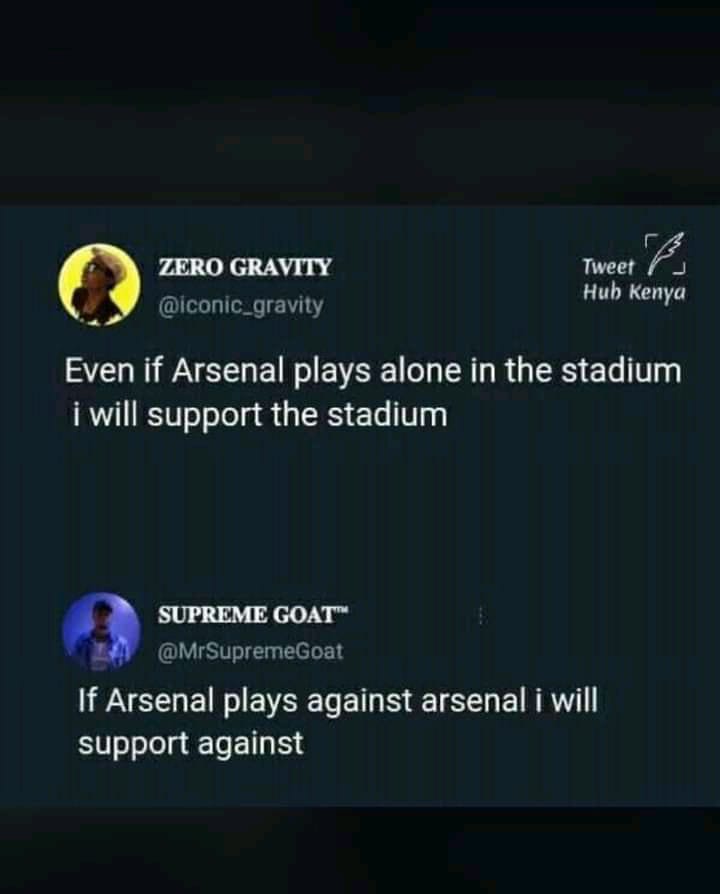Click the TM symbol after SUPREME GOAT

point(342,610)
